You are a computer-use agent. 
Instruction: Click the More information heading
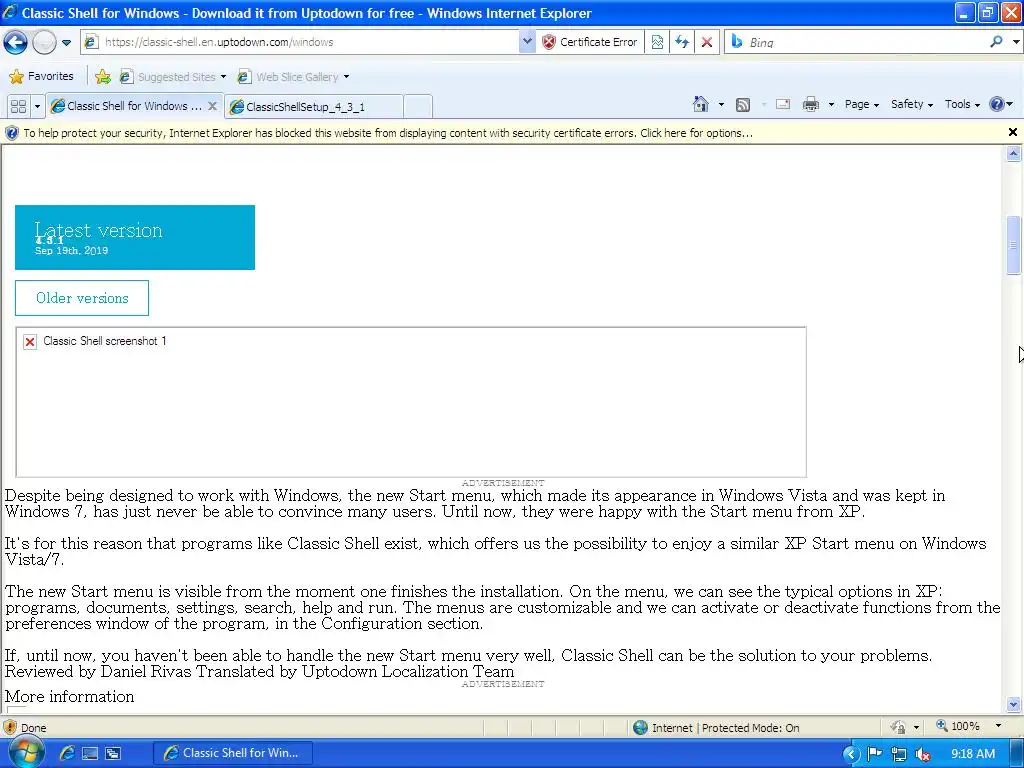point(69,696)
